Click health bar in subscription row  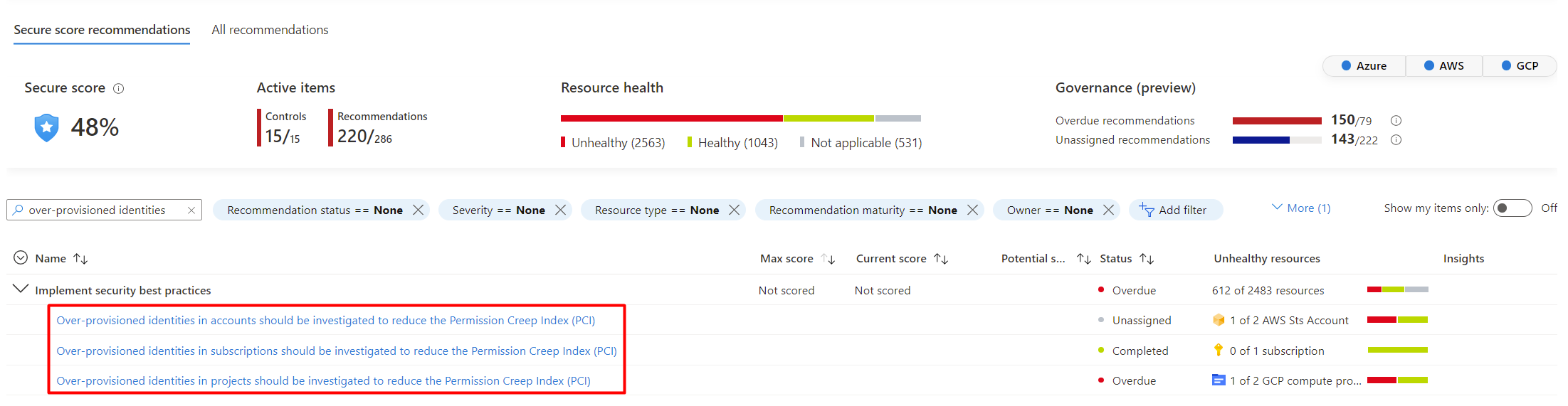[x=1397, y=350]
